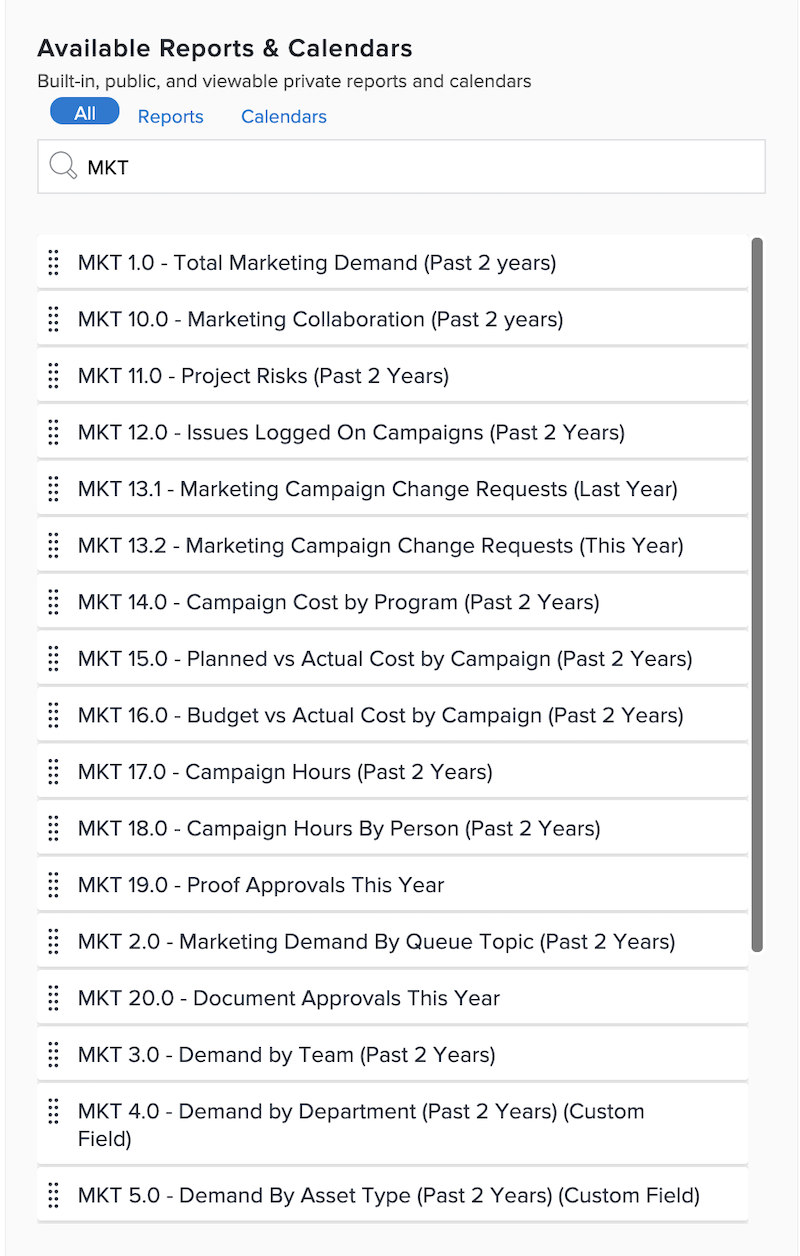Click the drag handle for MKT 13.1 report

coord(53,488)
